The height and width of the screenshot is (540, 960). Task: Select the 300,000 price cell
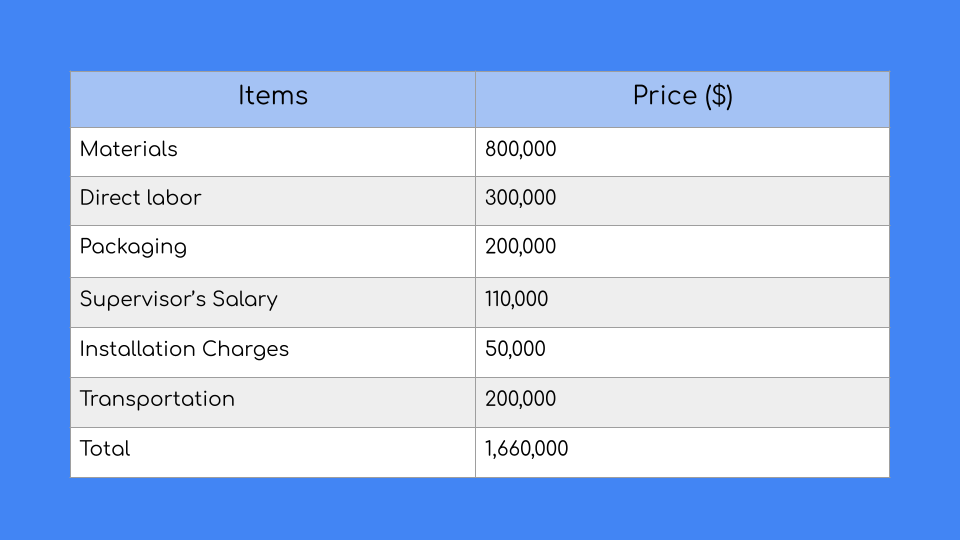coord(520,198)
